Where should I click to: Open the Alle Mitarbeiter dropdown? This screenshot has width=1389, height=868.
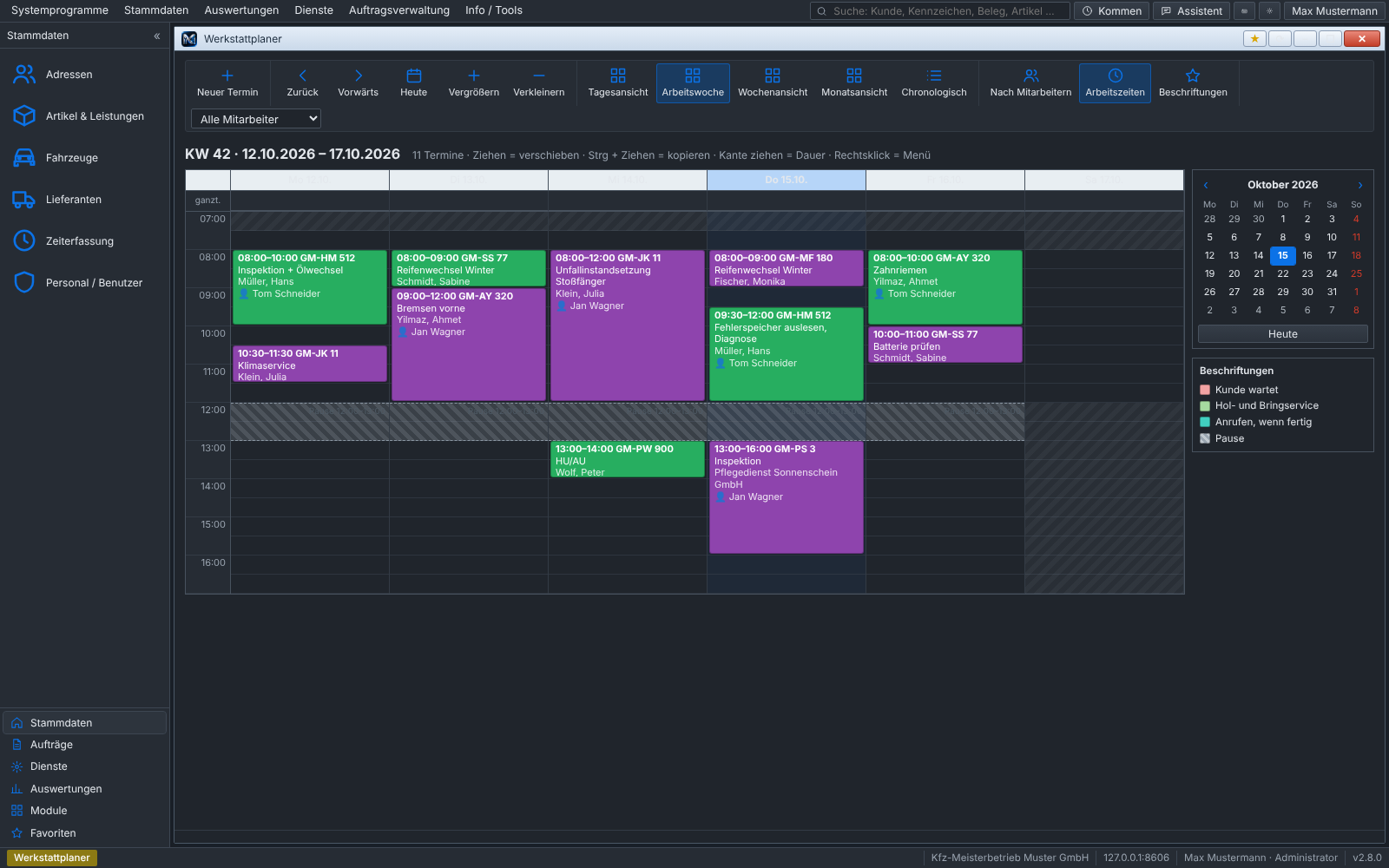[x=256, y=119]
